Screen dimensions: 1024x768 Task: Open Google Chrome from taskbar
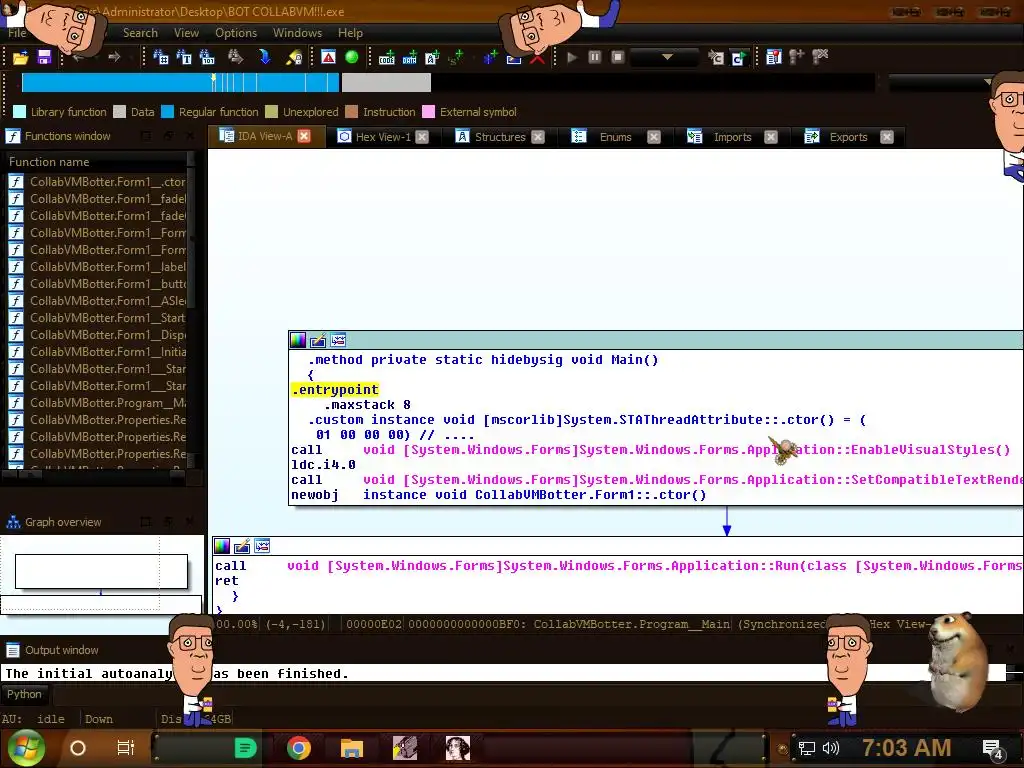[x=298, y=748]
